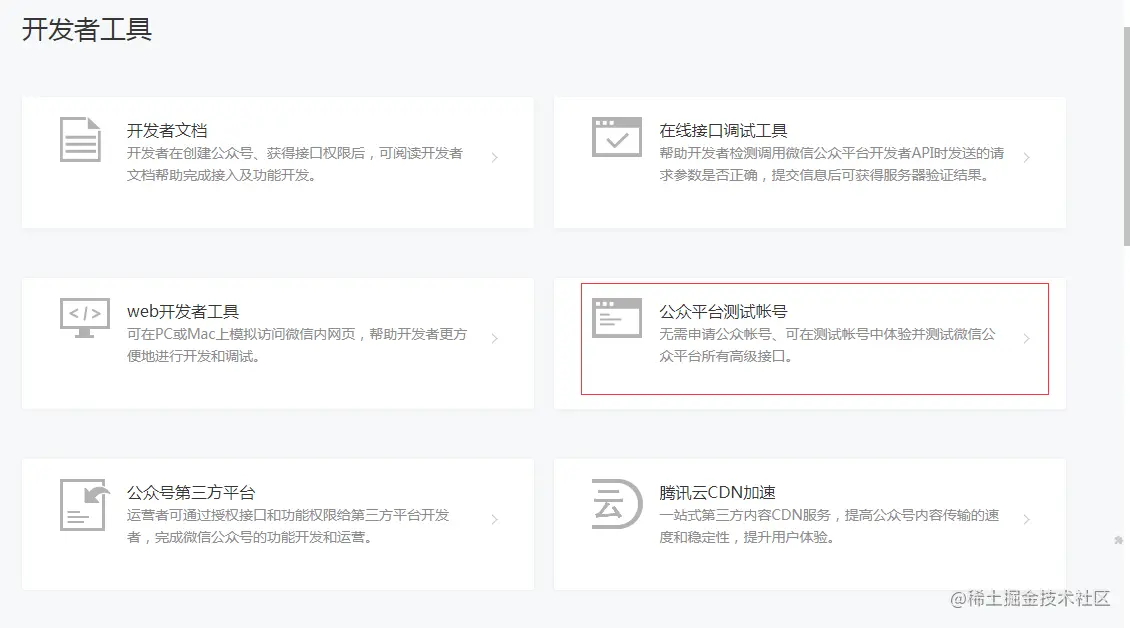The width and height of the screenshot is (1130, 628).
Task: Click the 腾讯云CDN加速 cloud icon
Action: 616,504
